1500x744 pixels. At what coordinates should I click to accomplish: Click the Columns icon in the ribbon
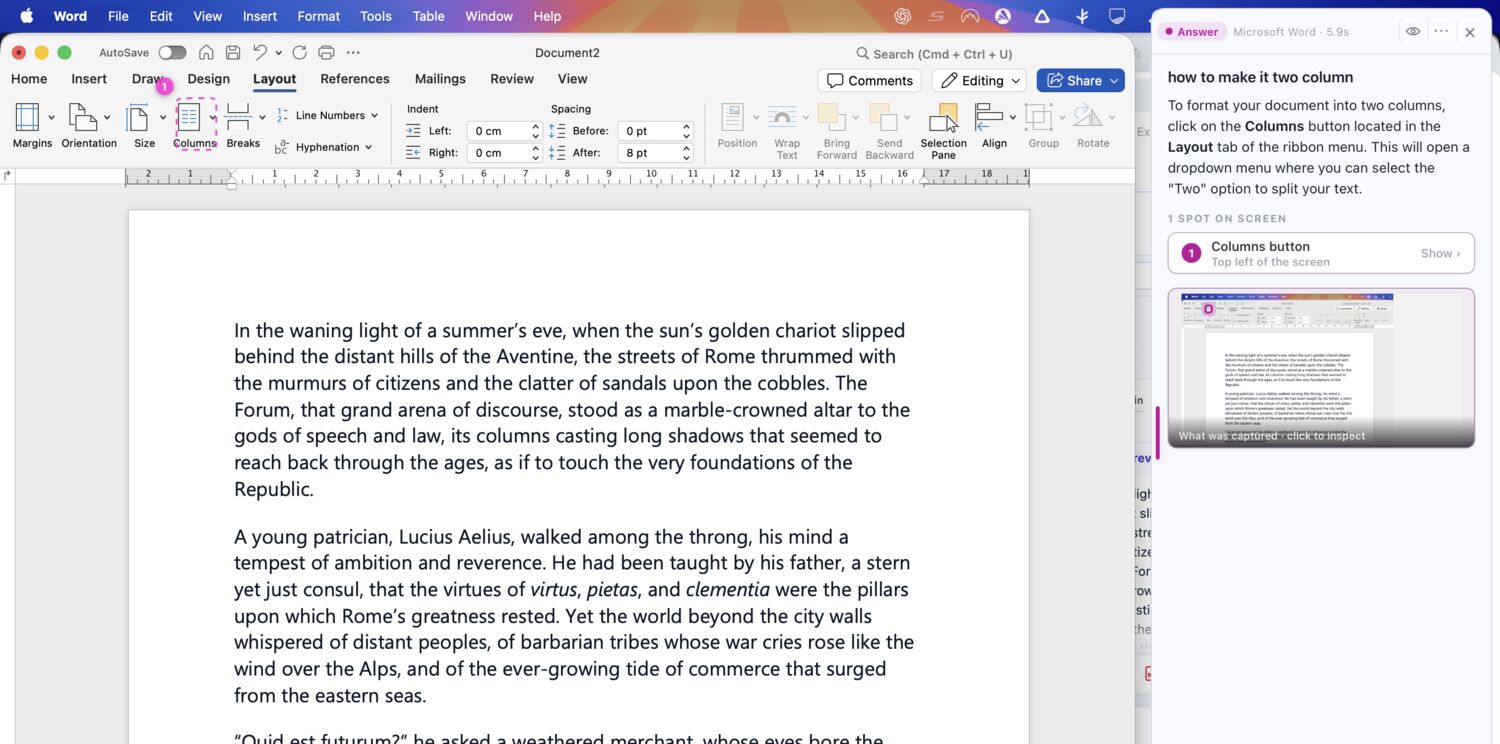tap(189, 118)
